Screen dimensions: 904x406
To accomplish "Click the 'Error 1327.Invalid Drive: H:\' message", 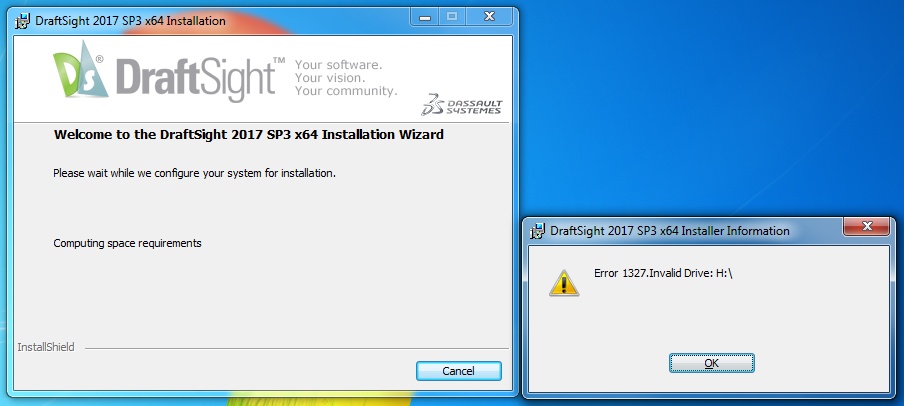I will click(663, 273).
